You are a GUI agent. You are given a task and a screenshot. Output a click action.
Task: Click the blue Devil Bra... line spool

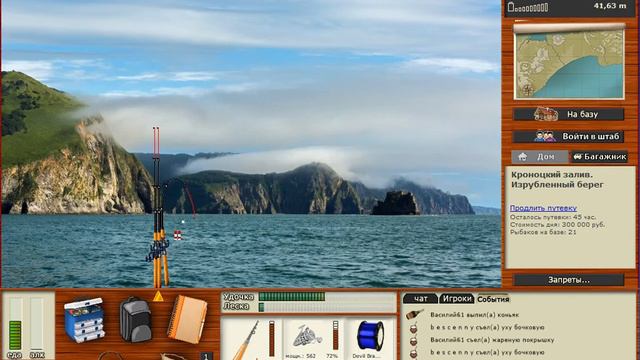click(371, 336)
